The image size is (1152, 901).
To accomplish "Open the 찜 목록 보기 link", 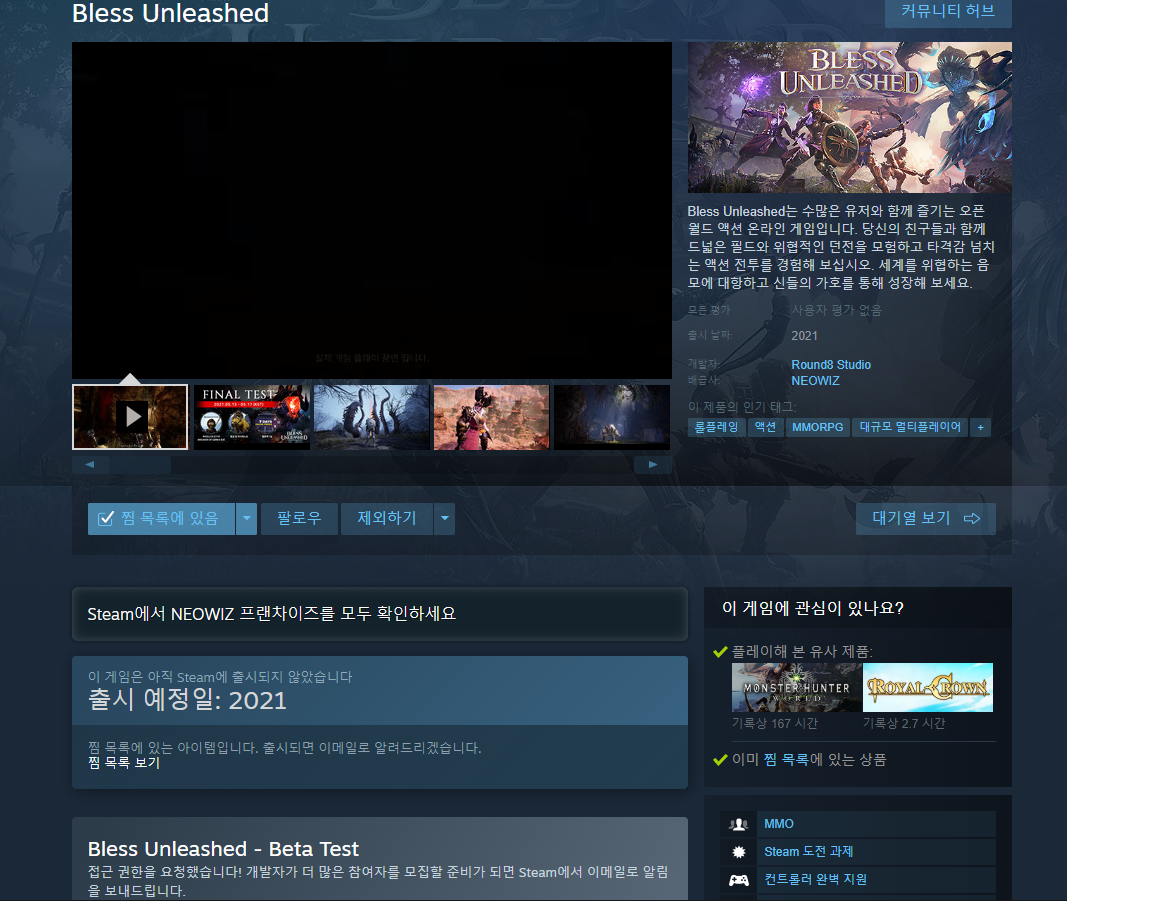I will [x=123, y=763].
